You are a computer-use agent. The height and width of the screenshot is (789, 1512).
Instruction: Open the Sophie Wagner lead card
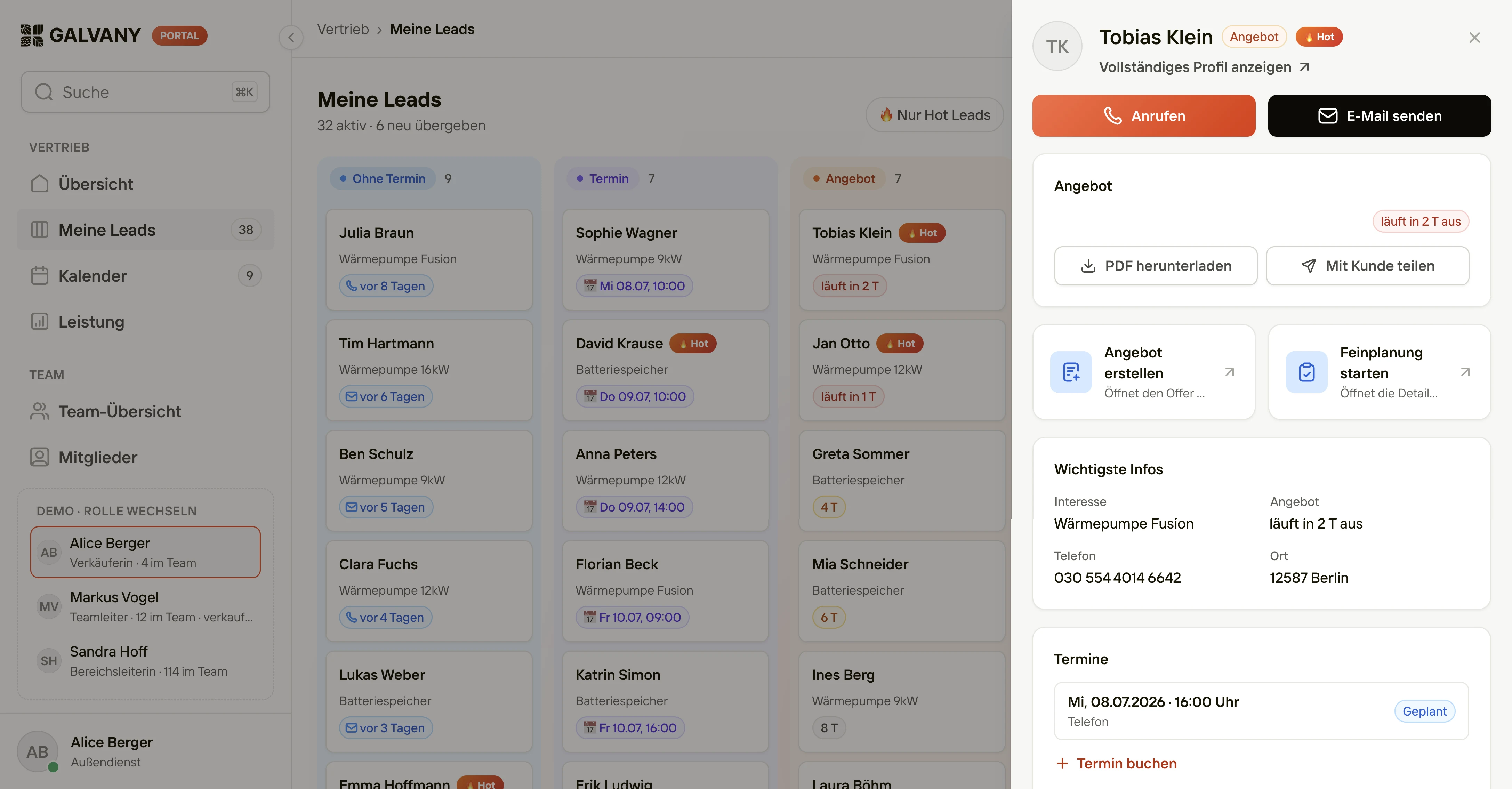point(666,259)
